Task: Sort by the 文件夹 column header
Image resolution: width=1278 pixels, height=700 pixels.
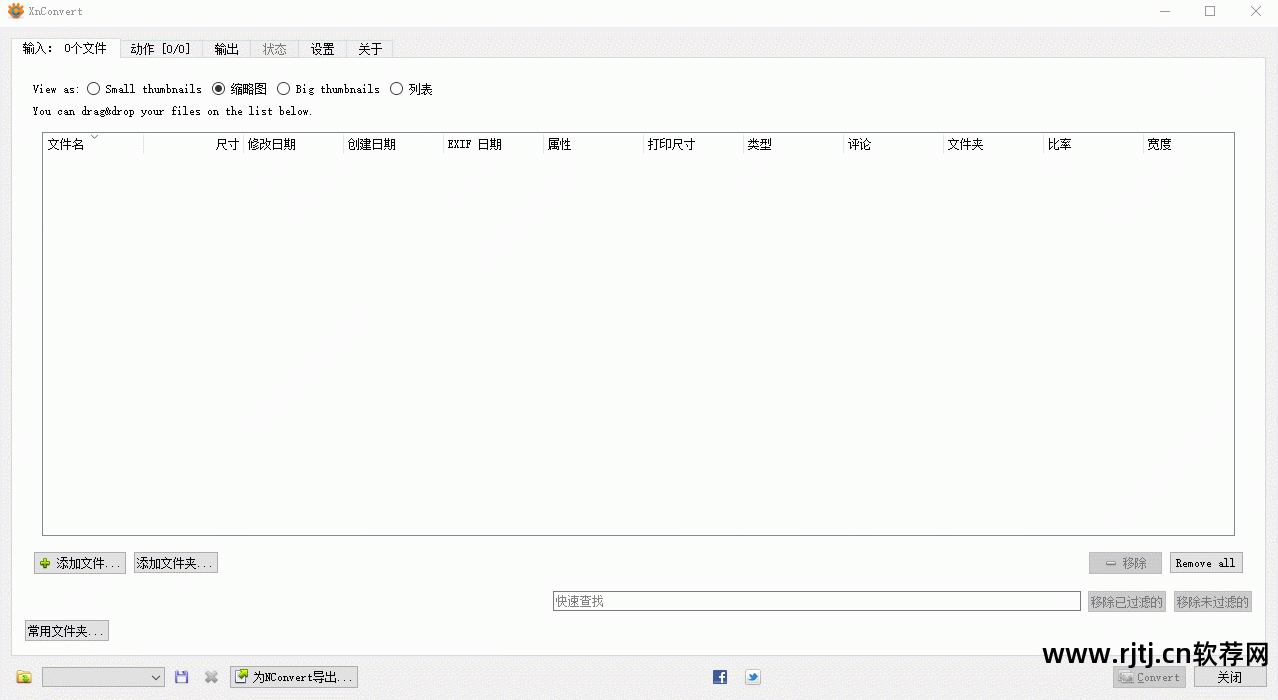Action: 994,144
